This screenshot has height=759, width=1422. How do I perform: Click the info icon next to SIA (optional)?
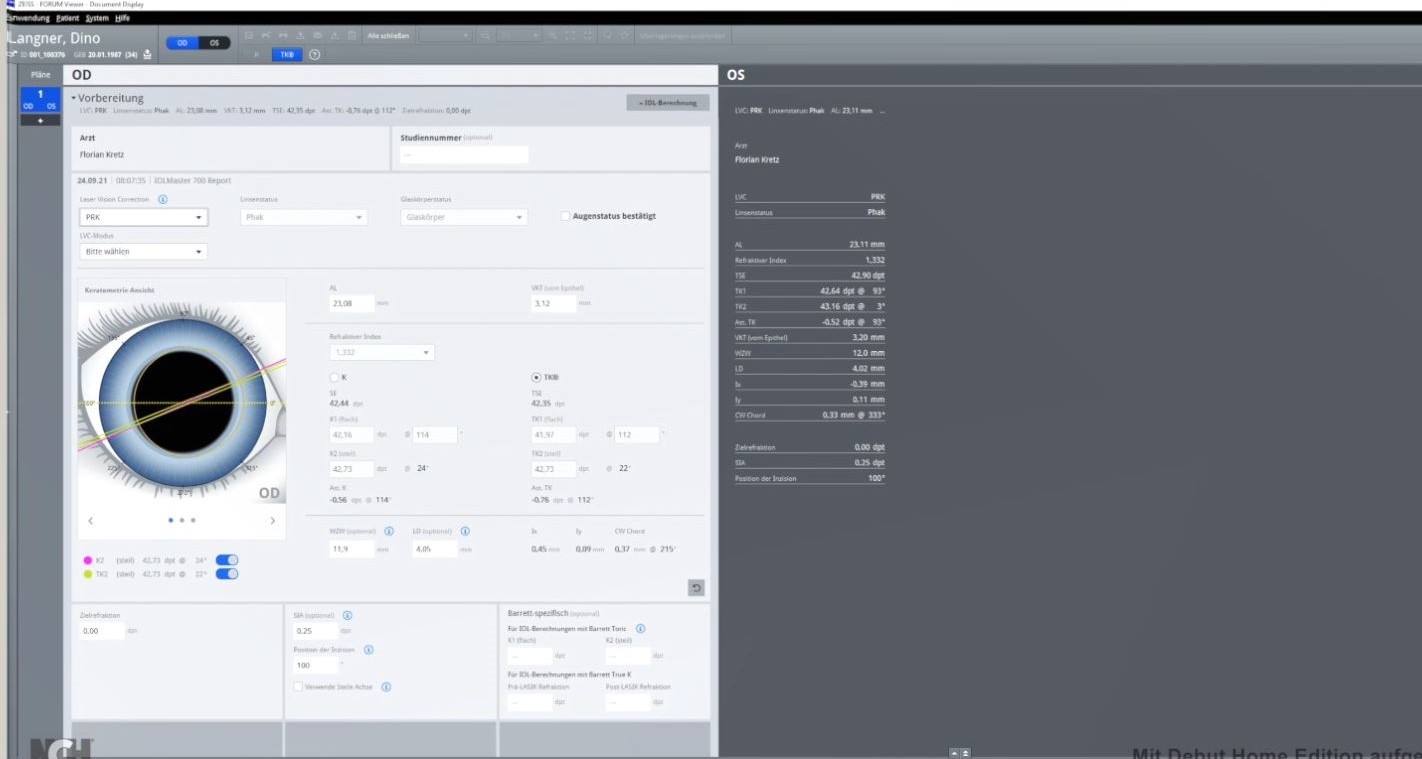click(348, 615)
